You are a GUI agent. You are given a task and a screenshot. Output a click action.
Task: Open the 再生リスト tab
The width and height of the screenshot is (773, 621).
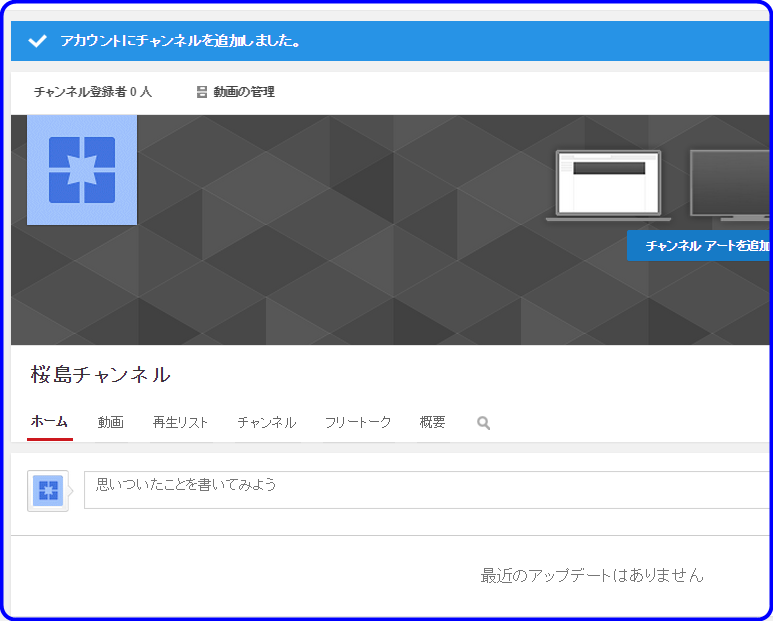pos(180,422)
